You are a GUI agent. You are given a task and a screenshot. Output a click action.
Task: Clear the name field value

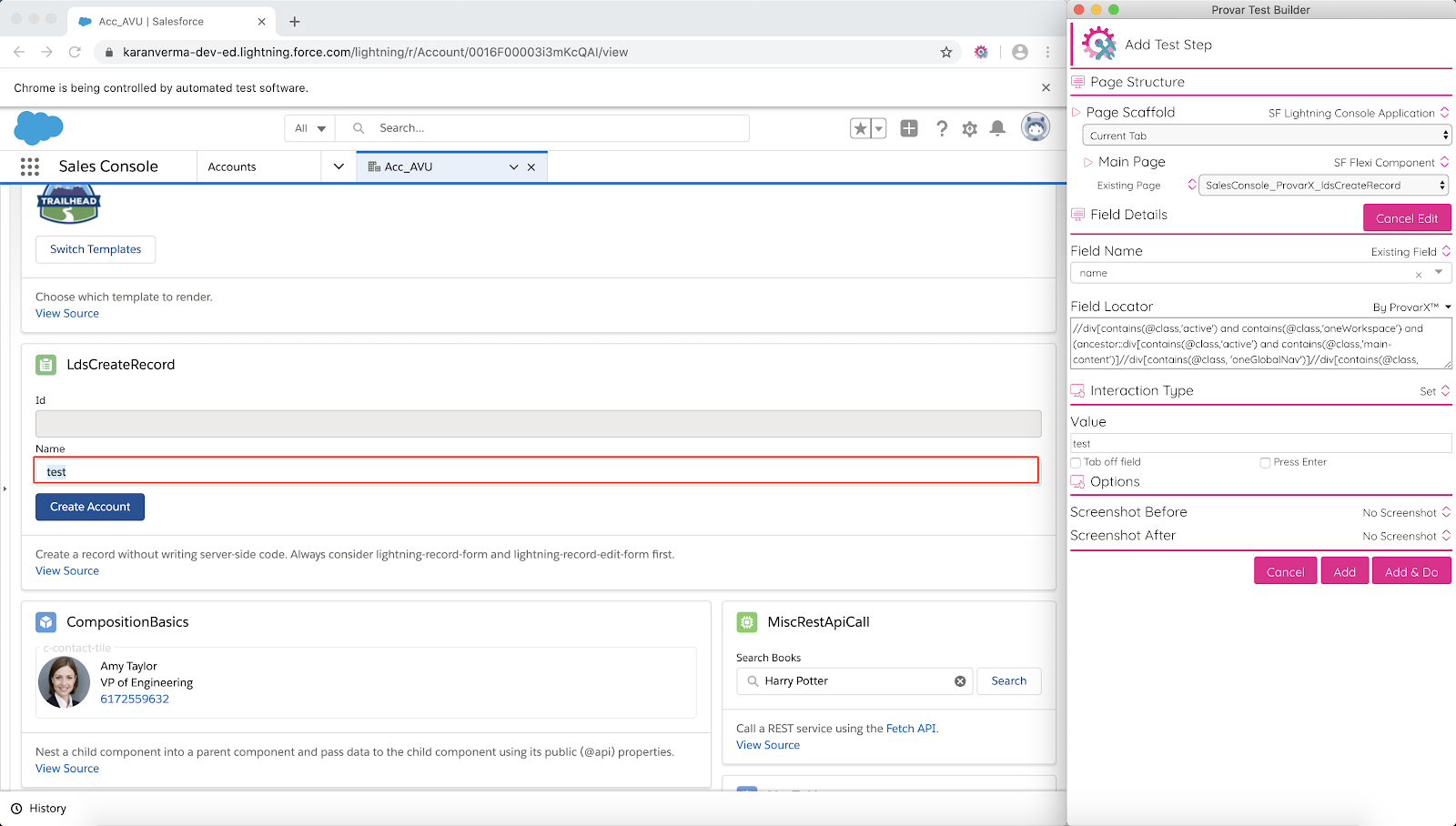point(1418,274)
